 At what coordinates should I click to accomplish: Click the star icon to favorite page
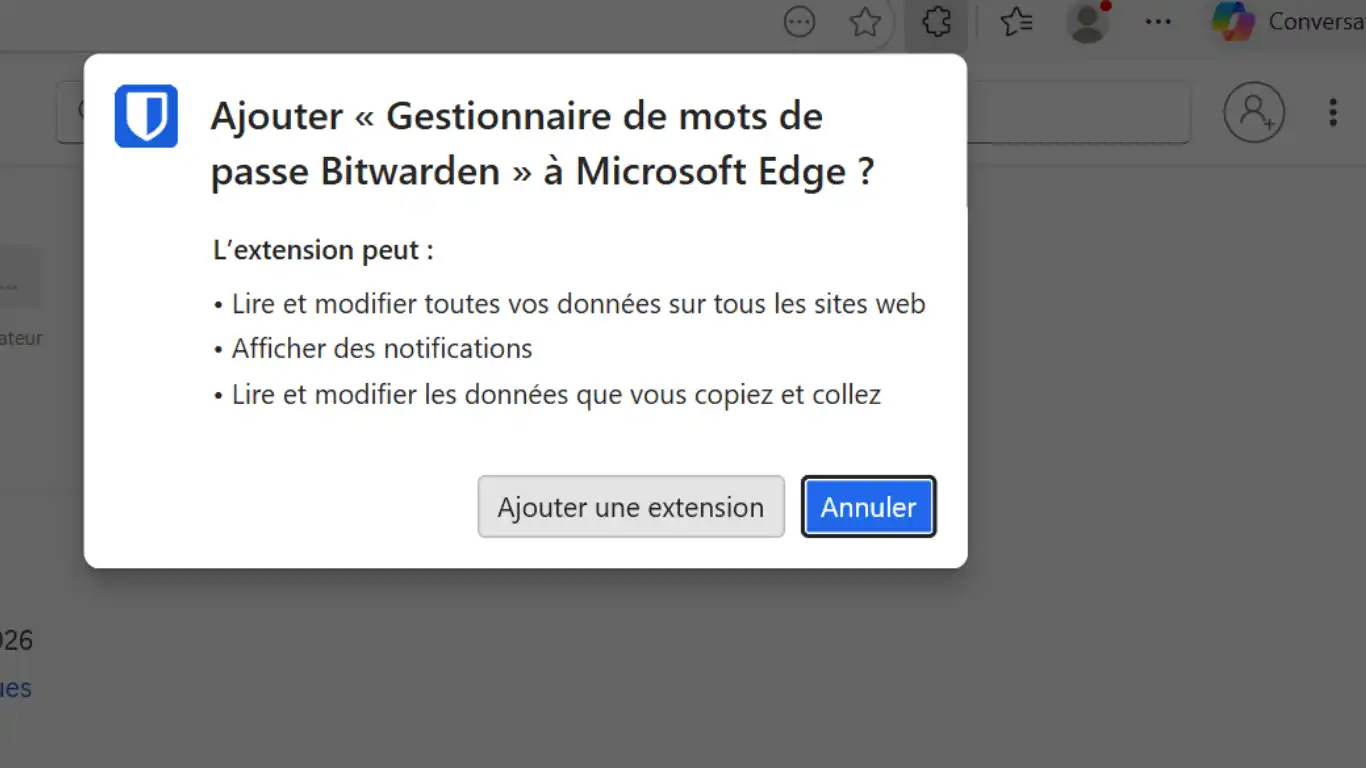click(x=865, y=22)
